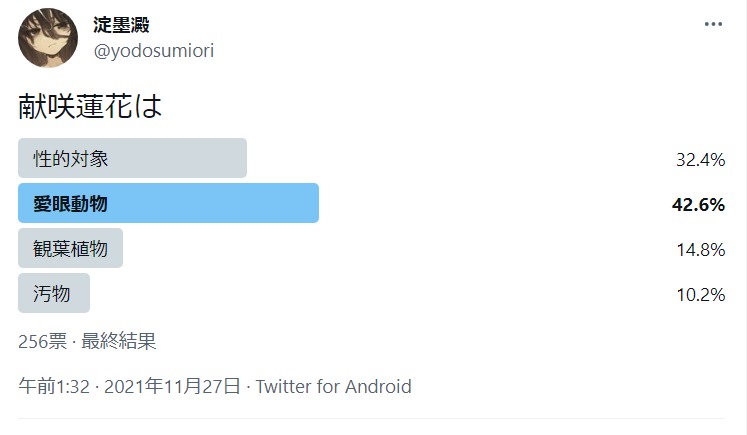The image size is (747, 435).
Task: Click the bold 愛眼動物 label text
Action: tap(70, 204)
